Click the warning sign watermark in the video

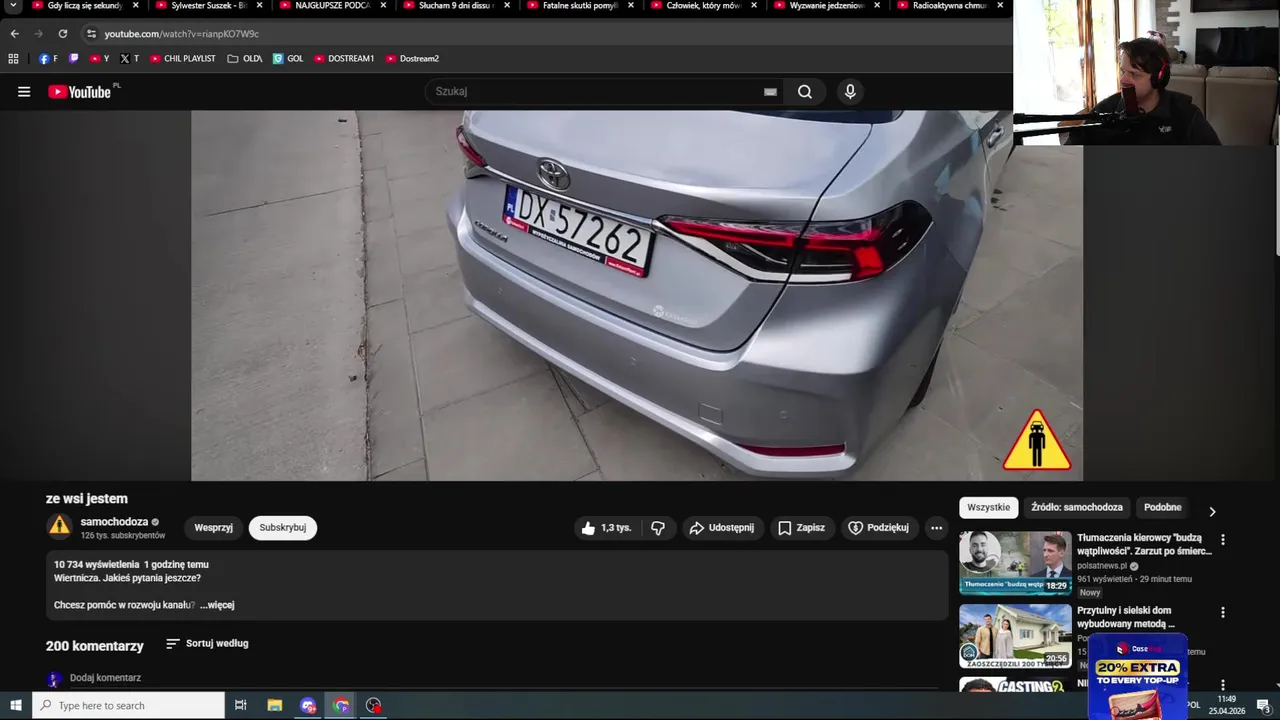tap(1037, 440)
